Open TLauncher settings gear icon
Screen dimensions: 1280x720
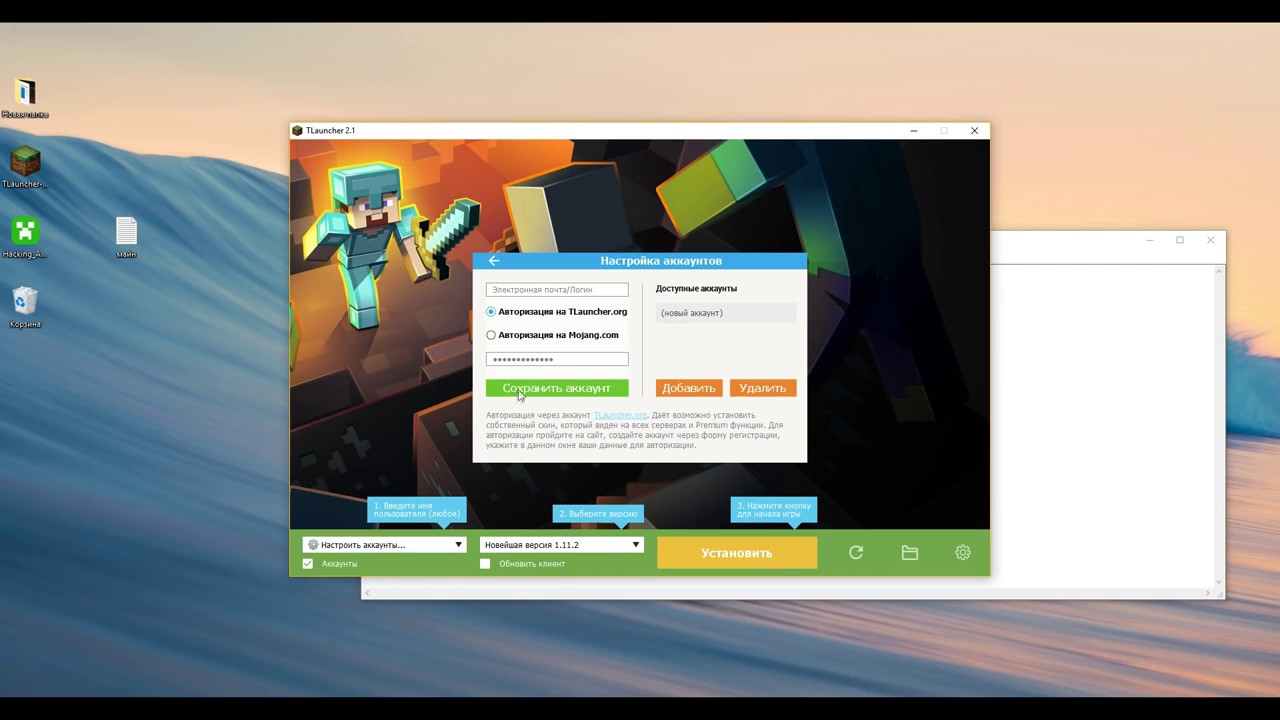pos(963,552)
